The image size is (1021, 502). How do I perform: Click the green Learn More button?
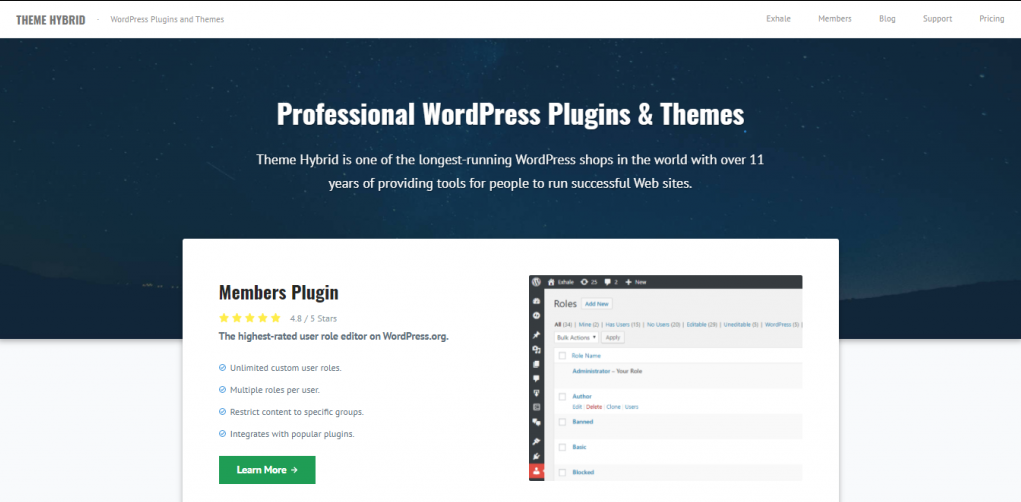click(267, 469)
